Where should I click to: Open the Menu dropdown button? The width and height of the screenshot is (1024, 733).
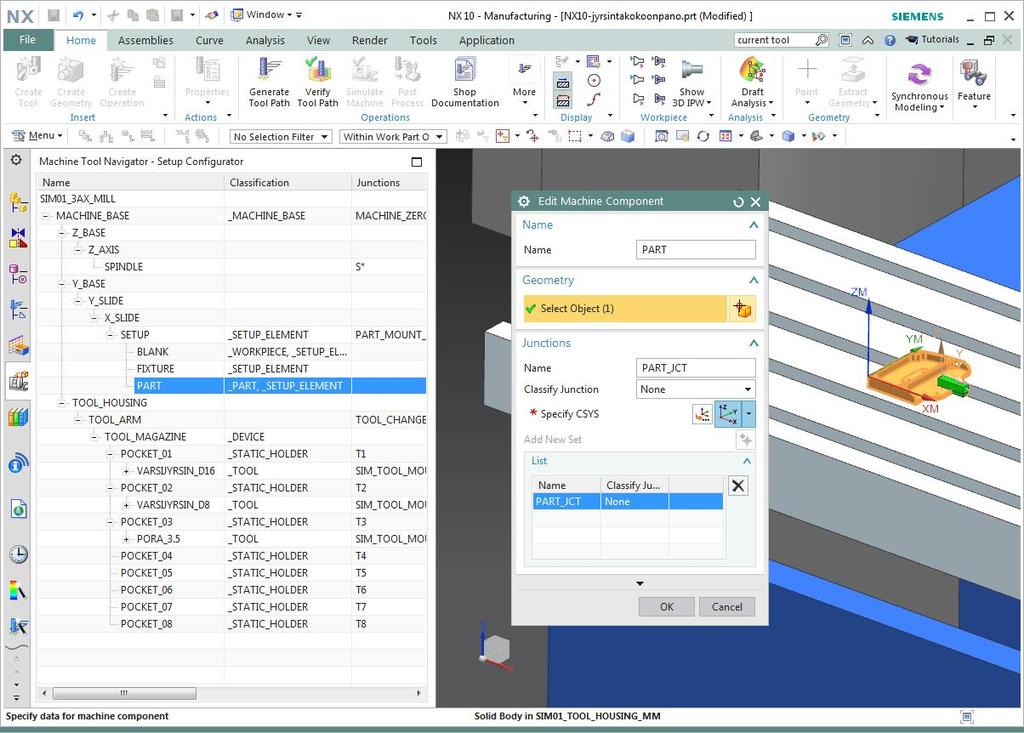37,136
